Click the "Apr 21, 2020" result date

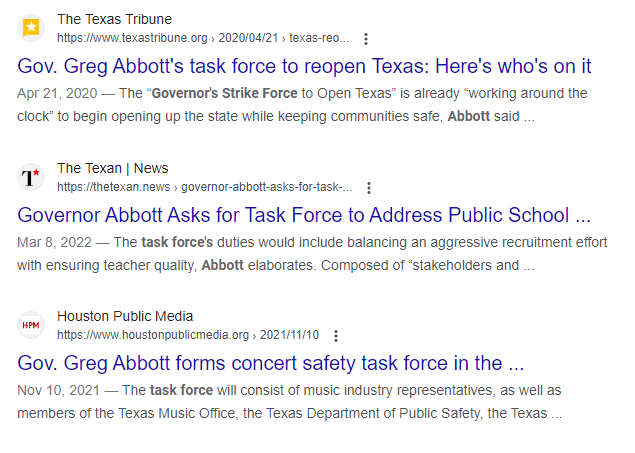pos(55,93)
